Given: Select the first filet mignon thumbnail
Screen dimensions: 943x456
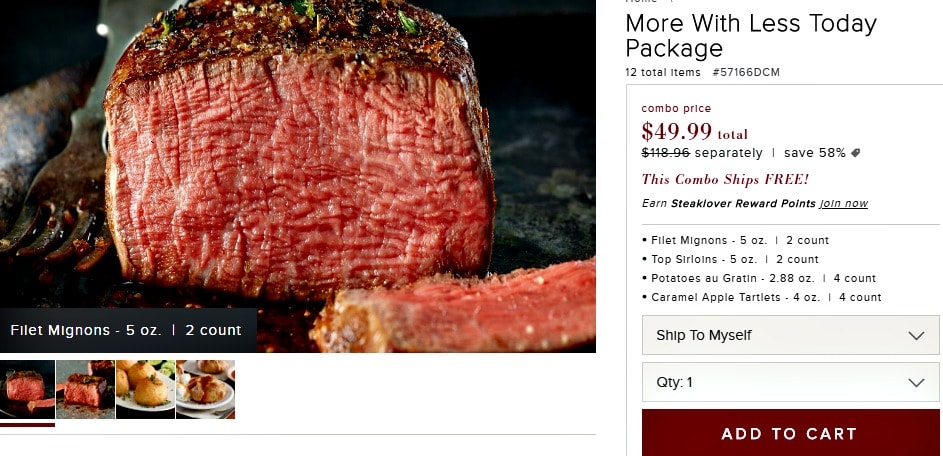Looking at the screenshot, I should click(27, 389).
